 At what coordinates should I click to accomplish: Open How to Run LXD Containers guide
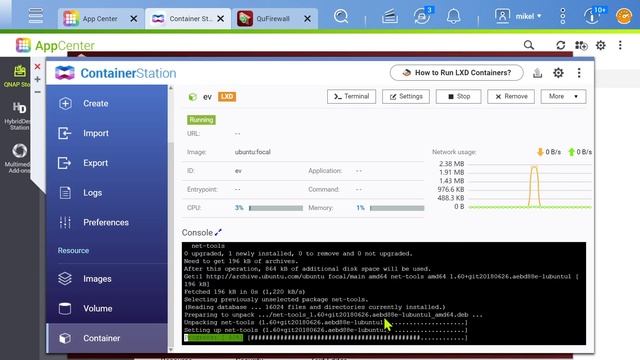pyautogui.click(x=456, y=73)
